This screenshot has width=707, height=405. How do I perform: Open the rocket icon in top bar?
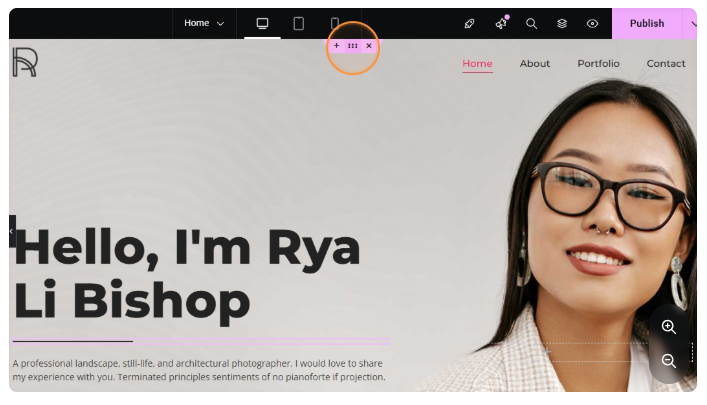coord(469,23)
